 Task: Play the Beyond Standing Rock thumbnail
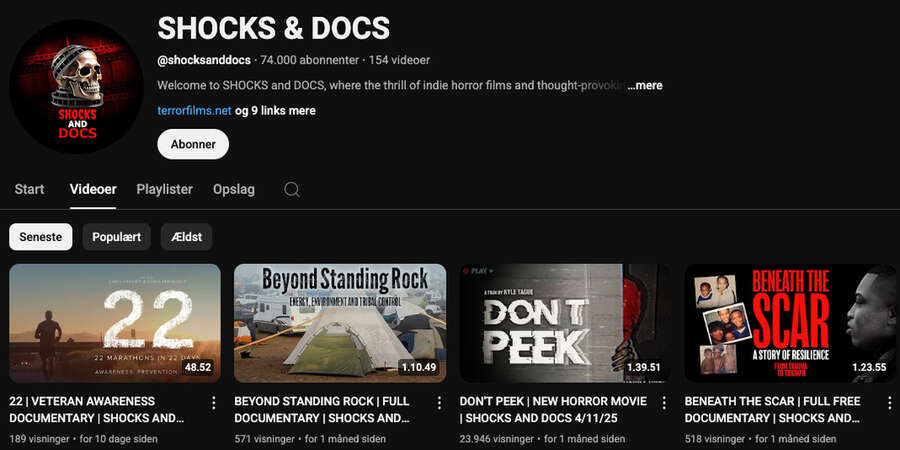pyautogui.click(x=340, y=323)
